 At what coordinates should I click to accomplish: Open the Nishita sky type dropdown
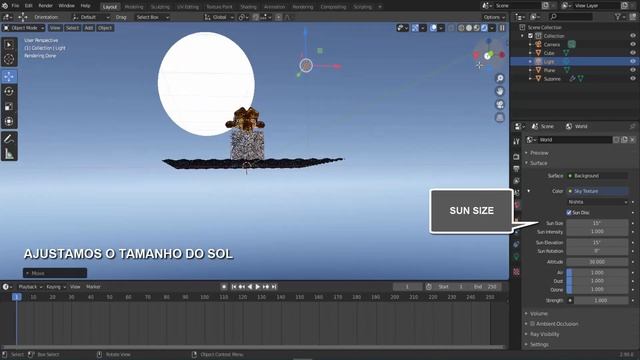(597, 202)
